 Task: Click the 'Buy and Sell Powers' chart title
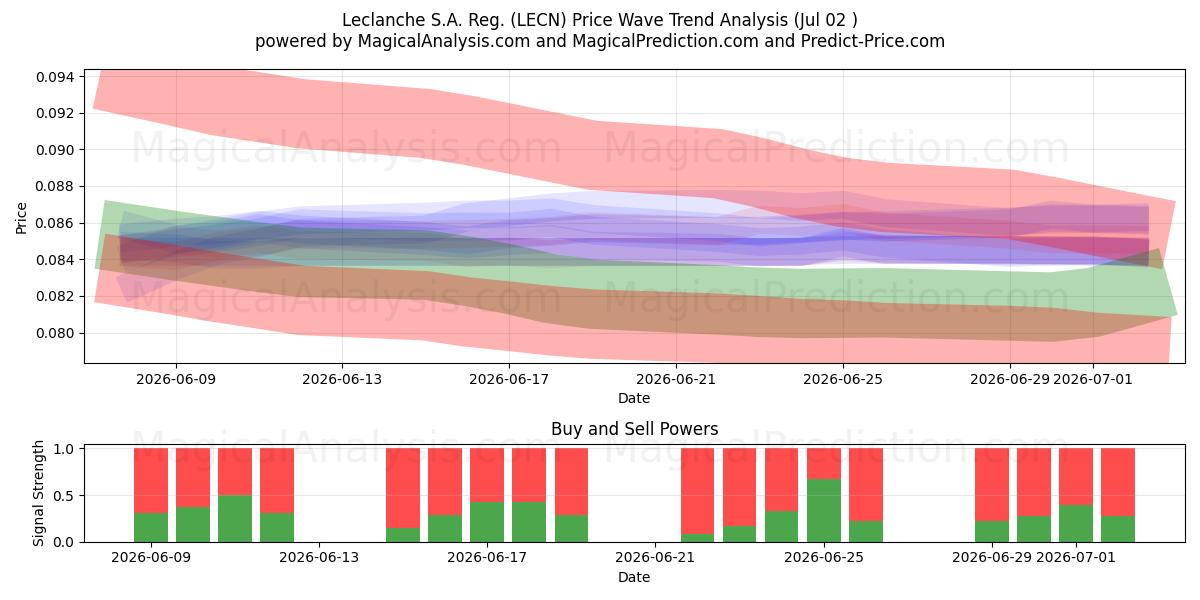634,429
